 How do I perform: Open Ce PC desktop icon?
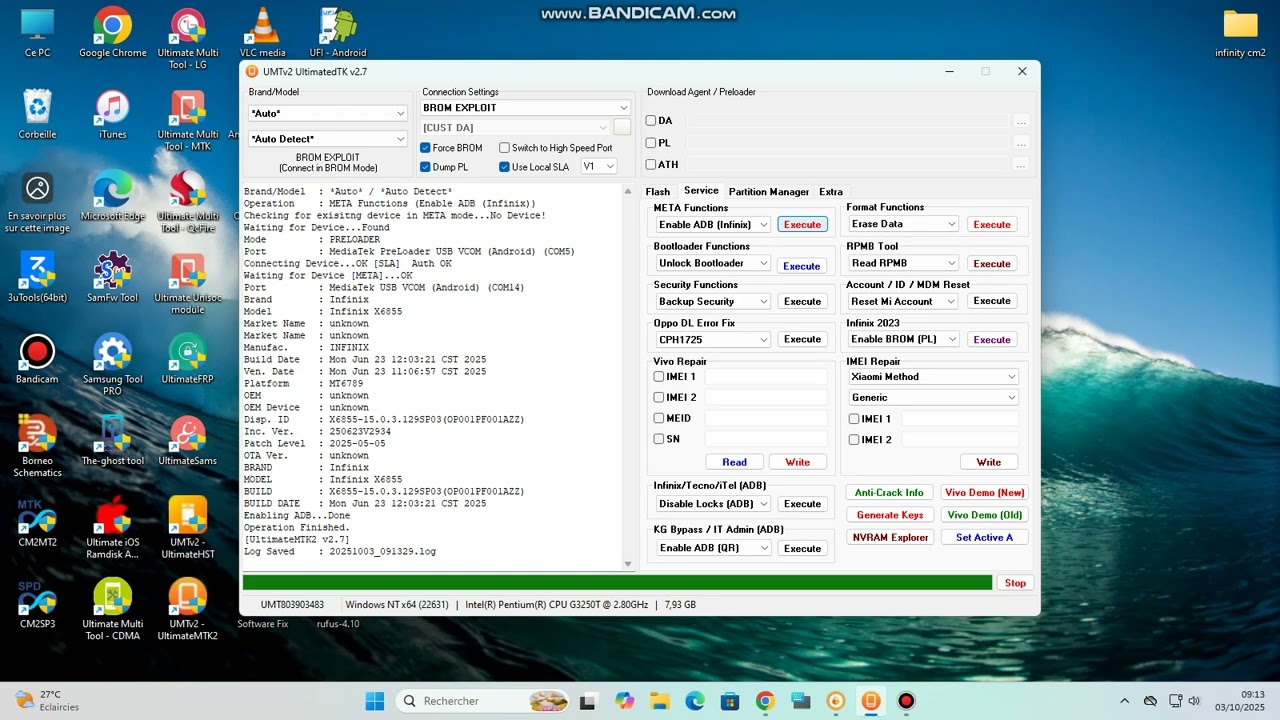tap(37, 32)
